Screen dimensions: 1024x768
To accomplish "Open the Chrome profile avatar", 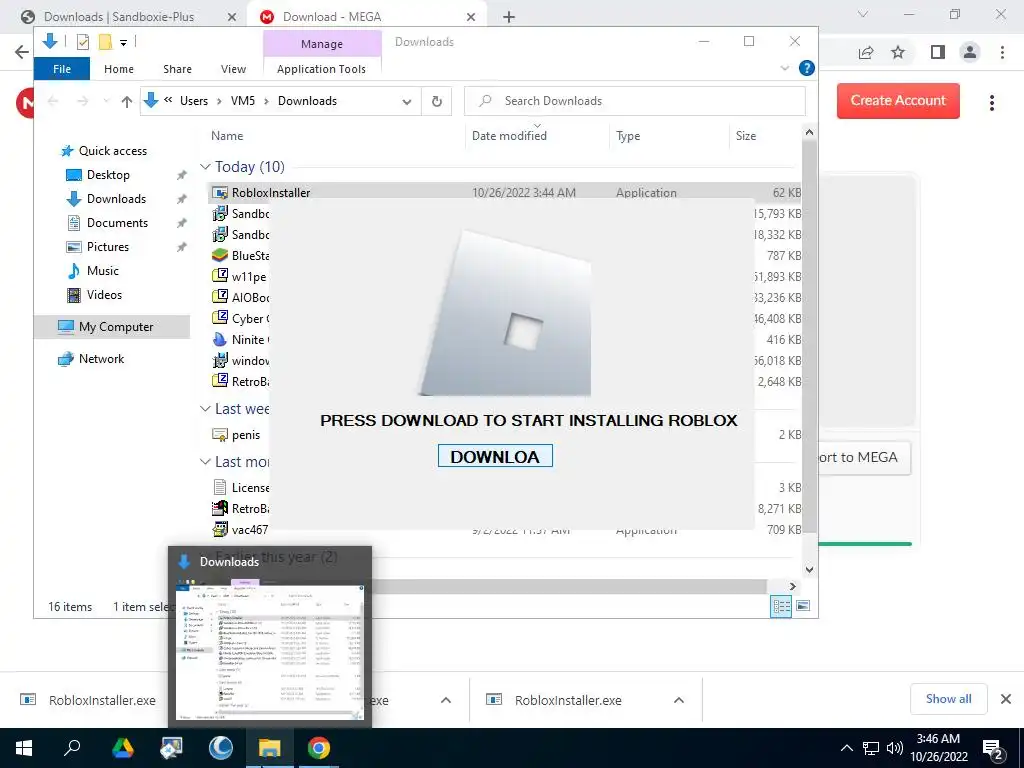I will tap(970, 52).
